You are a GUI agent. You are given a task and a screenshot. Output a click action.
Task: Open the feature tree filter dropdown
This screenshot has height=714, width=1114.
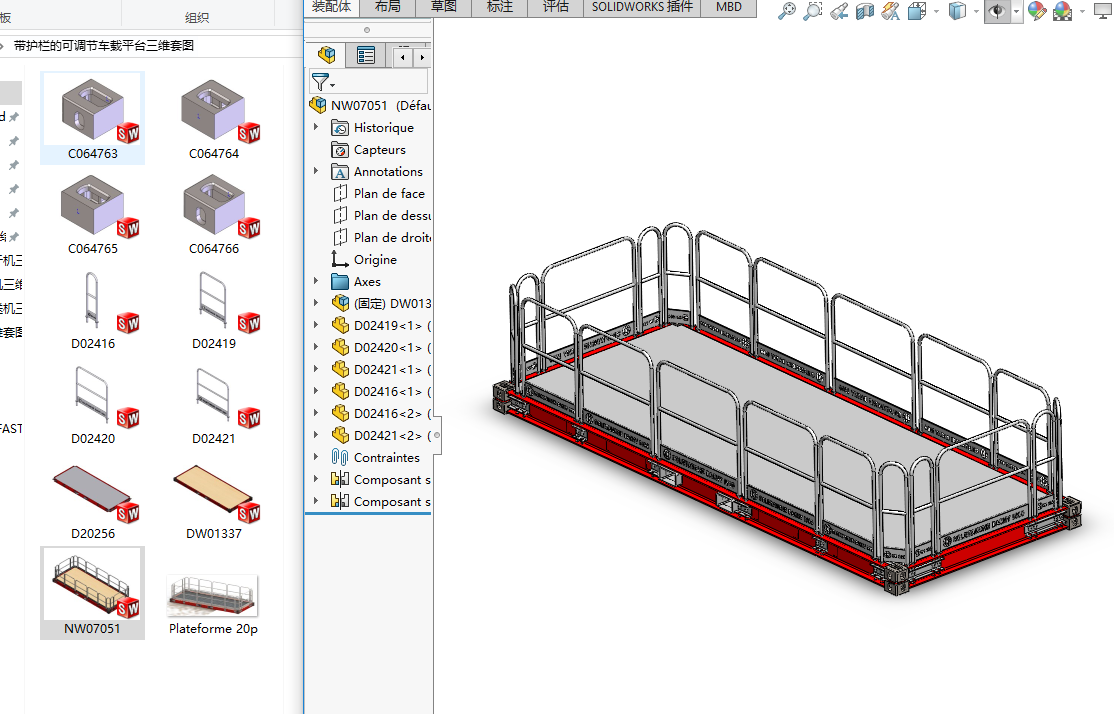tap(323, 82)
